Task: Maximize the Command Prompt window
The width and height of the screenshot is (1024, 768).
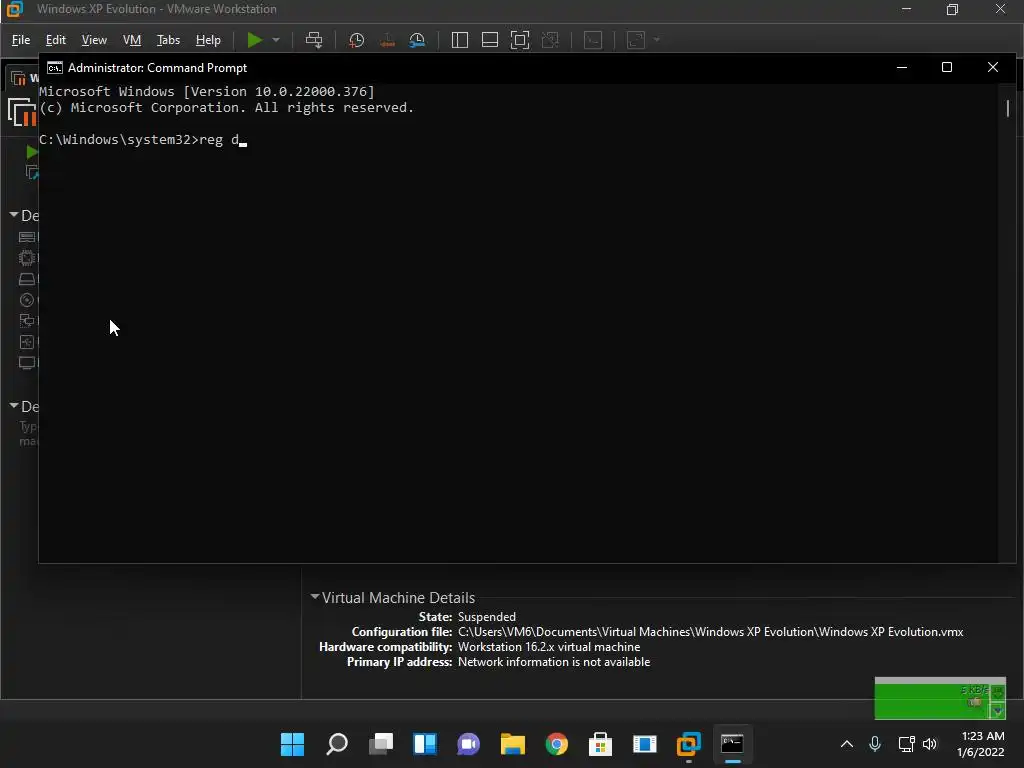Action: coord(946,67)
